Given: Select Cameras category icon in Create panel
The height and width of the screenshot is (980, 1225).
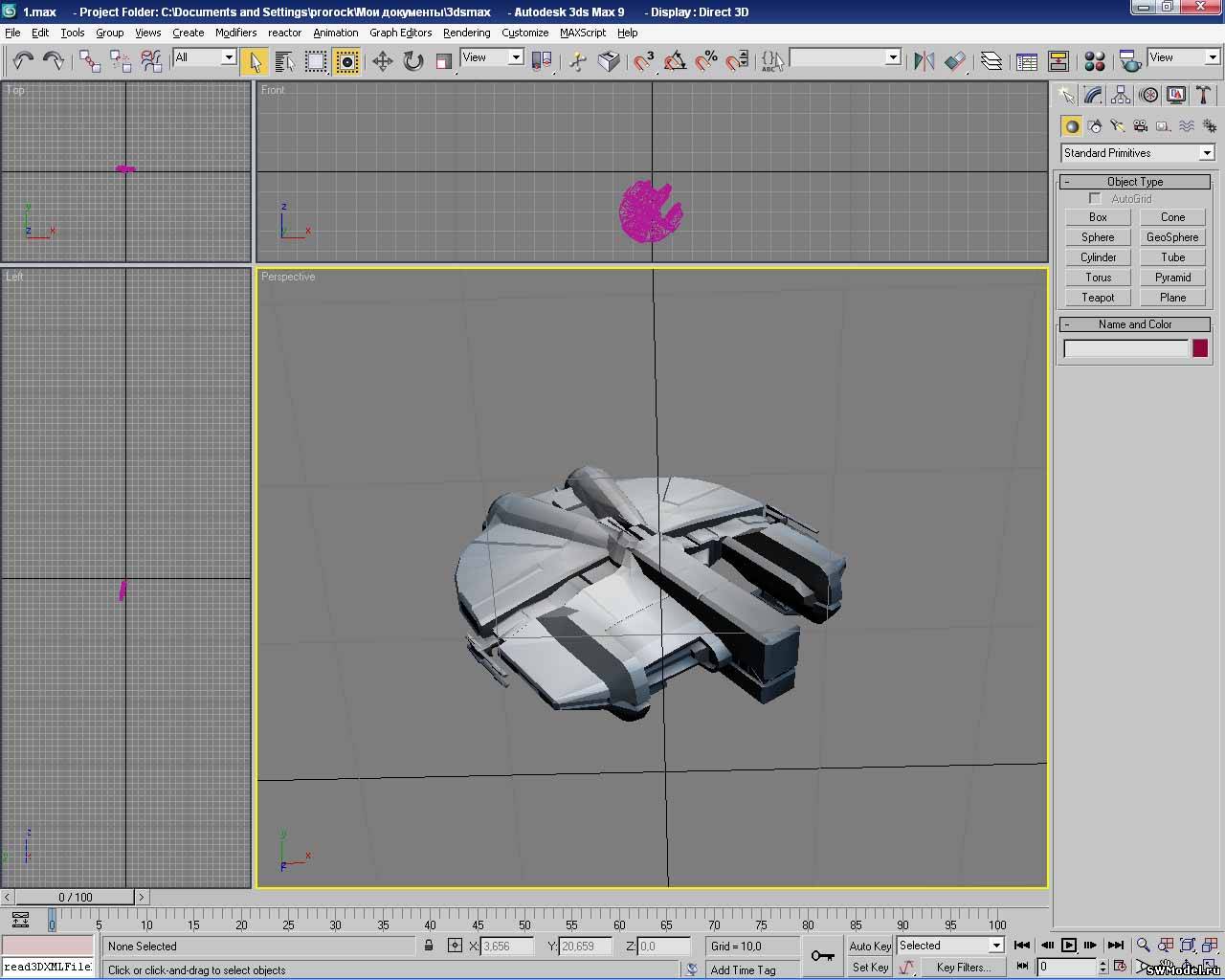Looking at the screenshot, I should point(1141,126).
